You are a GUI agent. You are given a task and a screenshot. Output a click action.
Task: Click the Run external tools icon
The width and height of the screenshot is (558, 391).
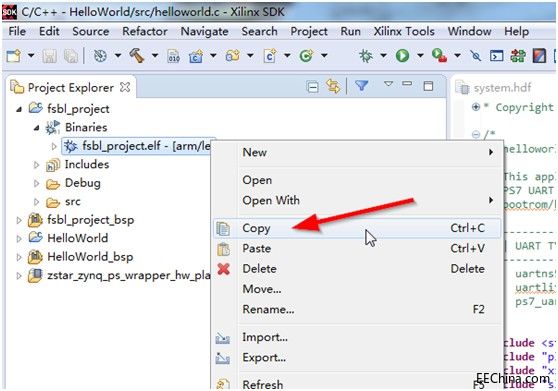click(x=439, y=56)
